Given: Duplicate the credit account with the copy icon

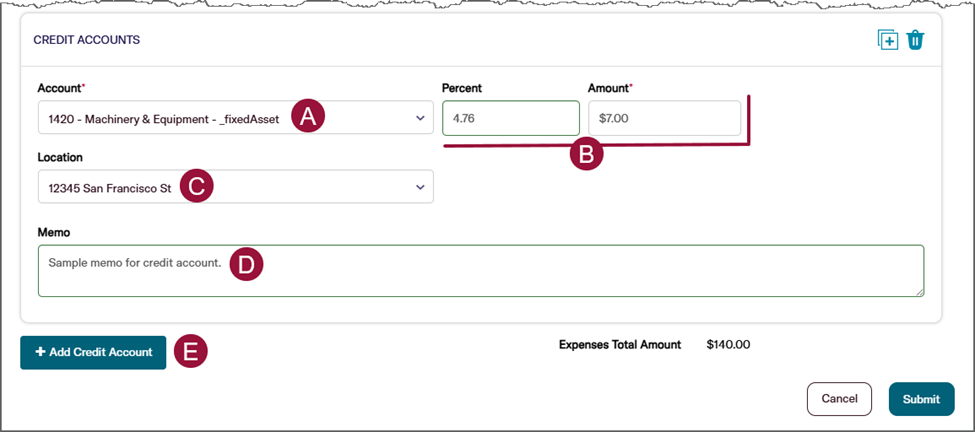Looking at the screenshot, I should point(887,40).
